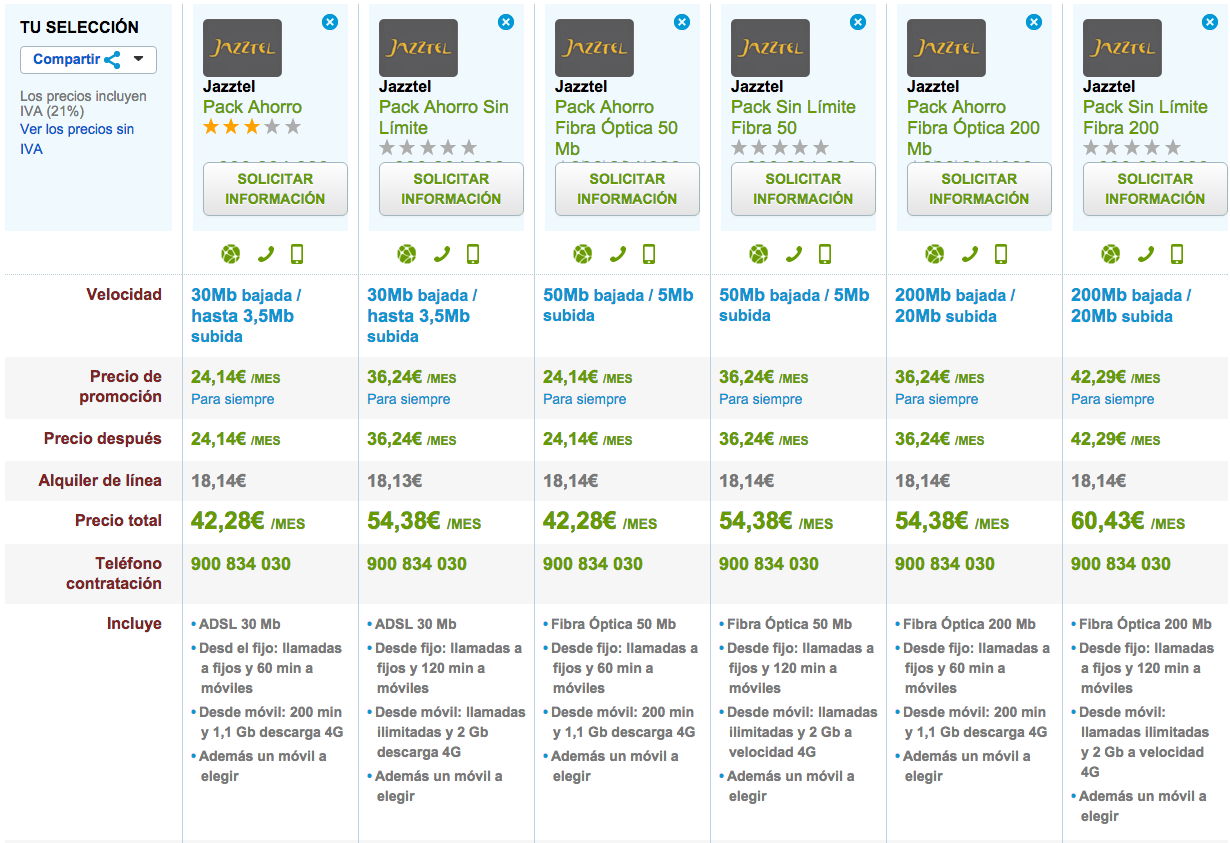Close the Pack Ahorro Fibra Óptica 50 Mb column
This screenshot has width=1230, height=843.
682,21
